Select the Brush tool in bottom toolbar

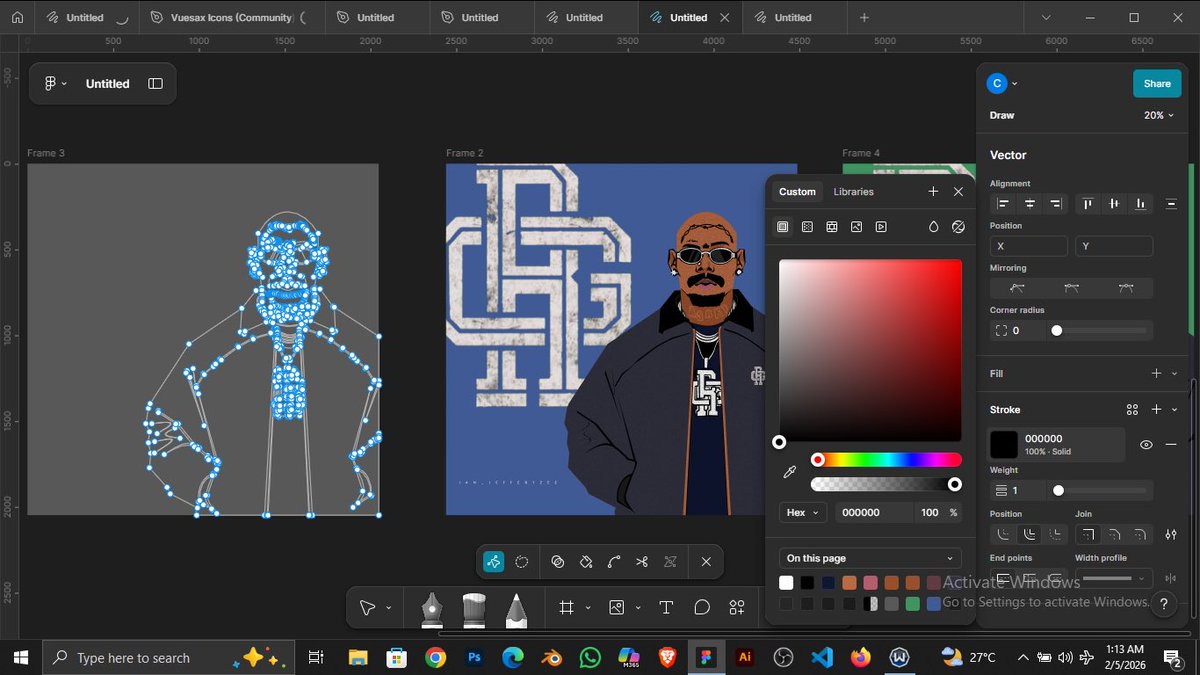[474, 609]
